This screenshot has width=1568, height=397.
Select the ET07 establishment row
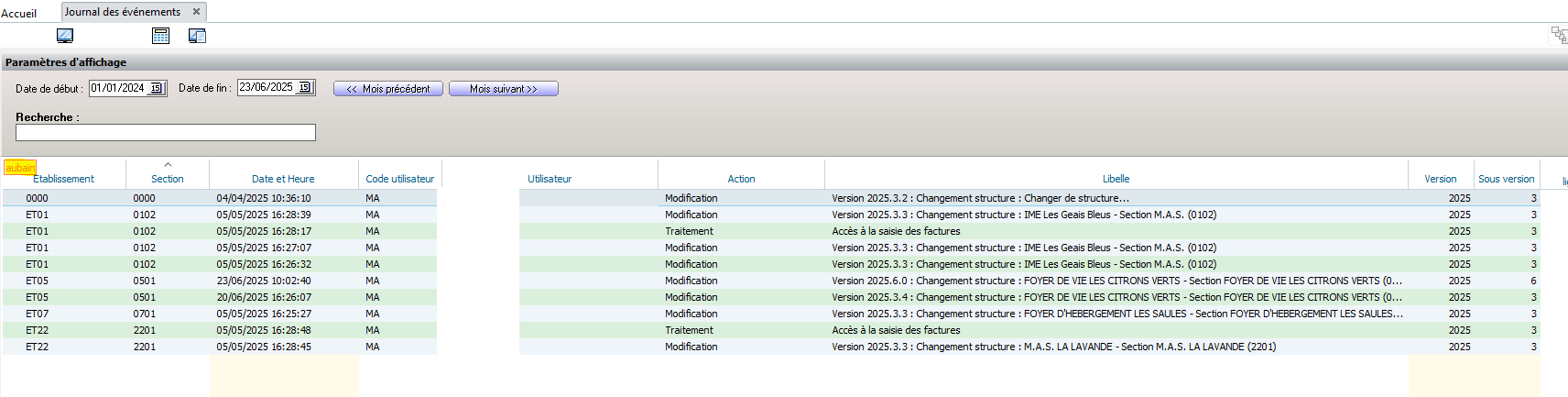point(38,314)
